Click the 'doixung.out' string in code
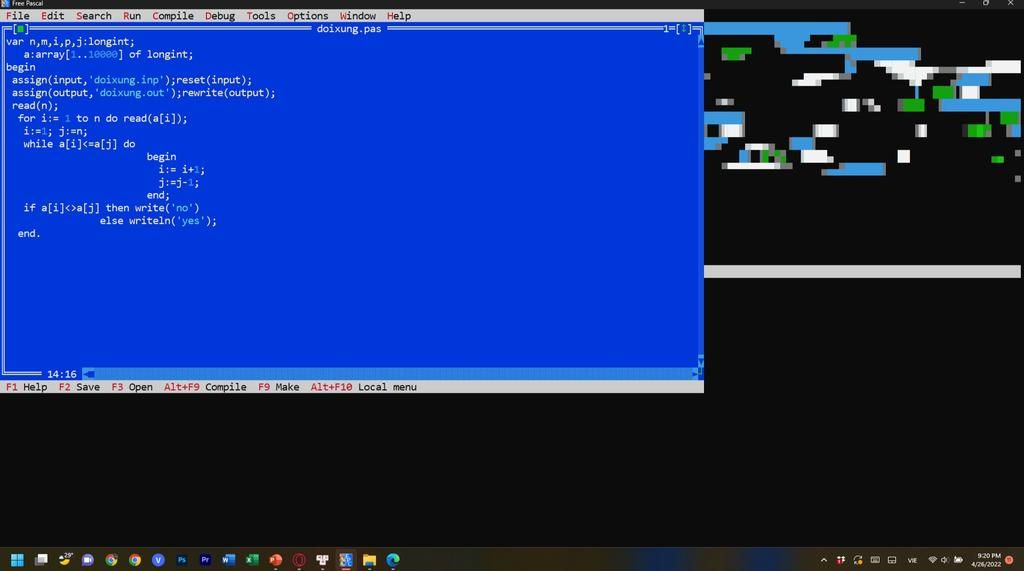1024x571 pixels. coord(132,93)
